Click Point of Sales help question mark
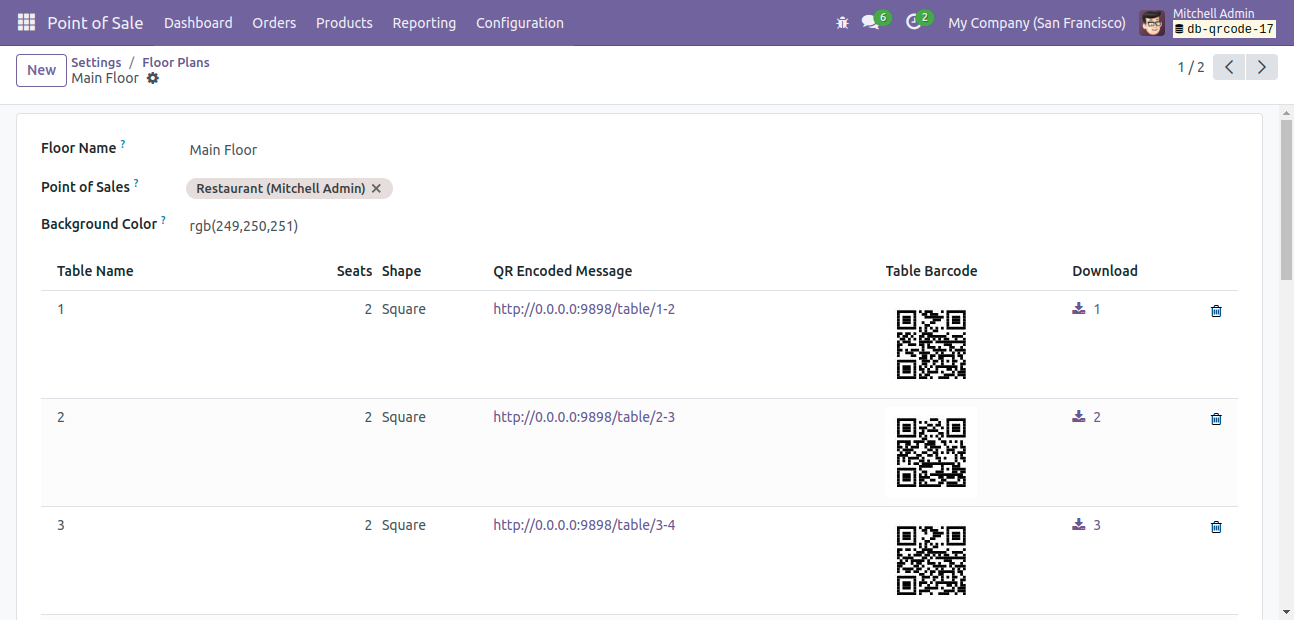 click(136, 183)
